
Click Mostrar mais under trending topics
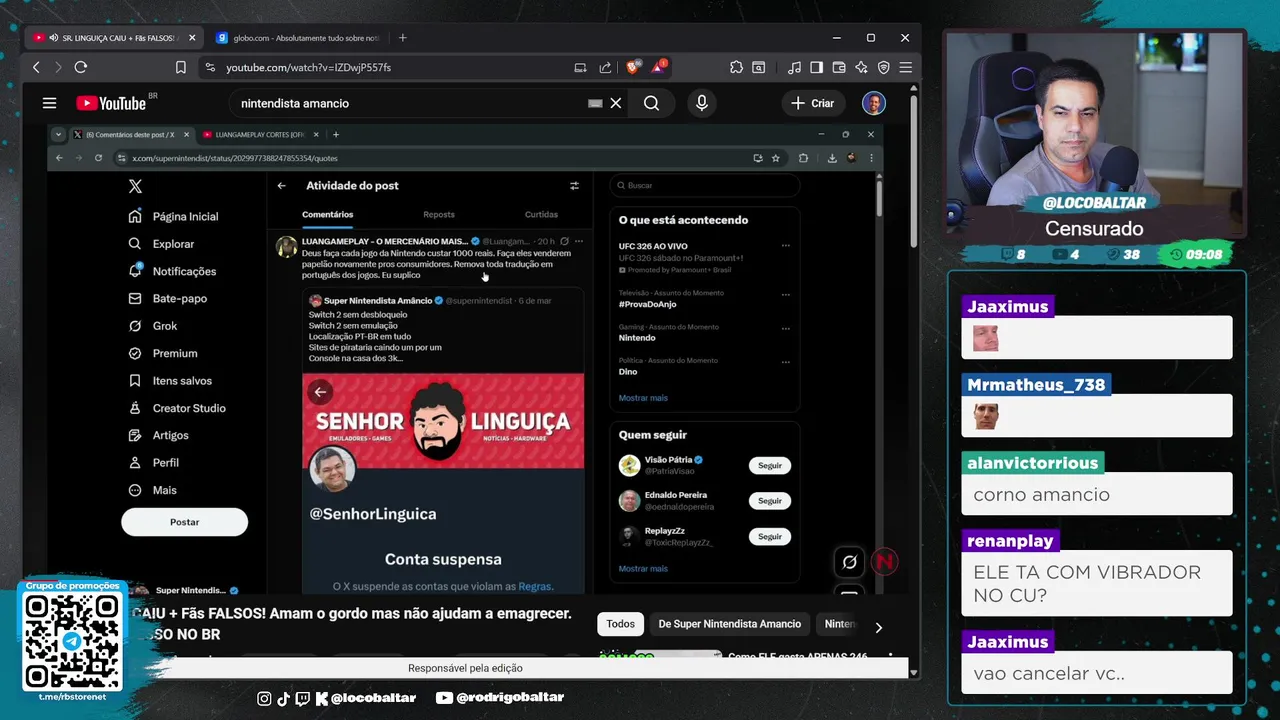click(643, 398)
